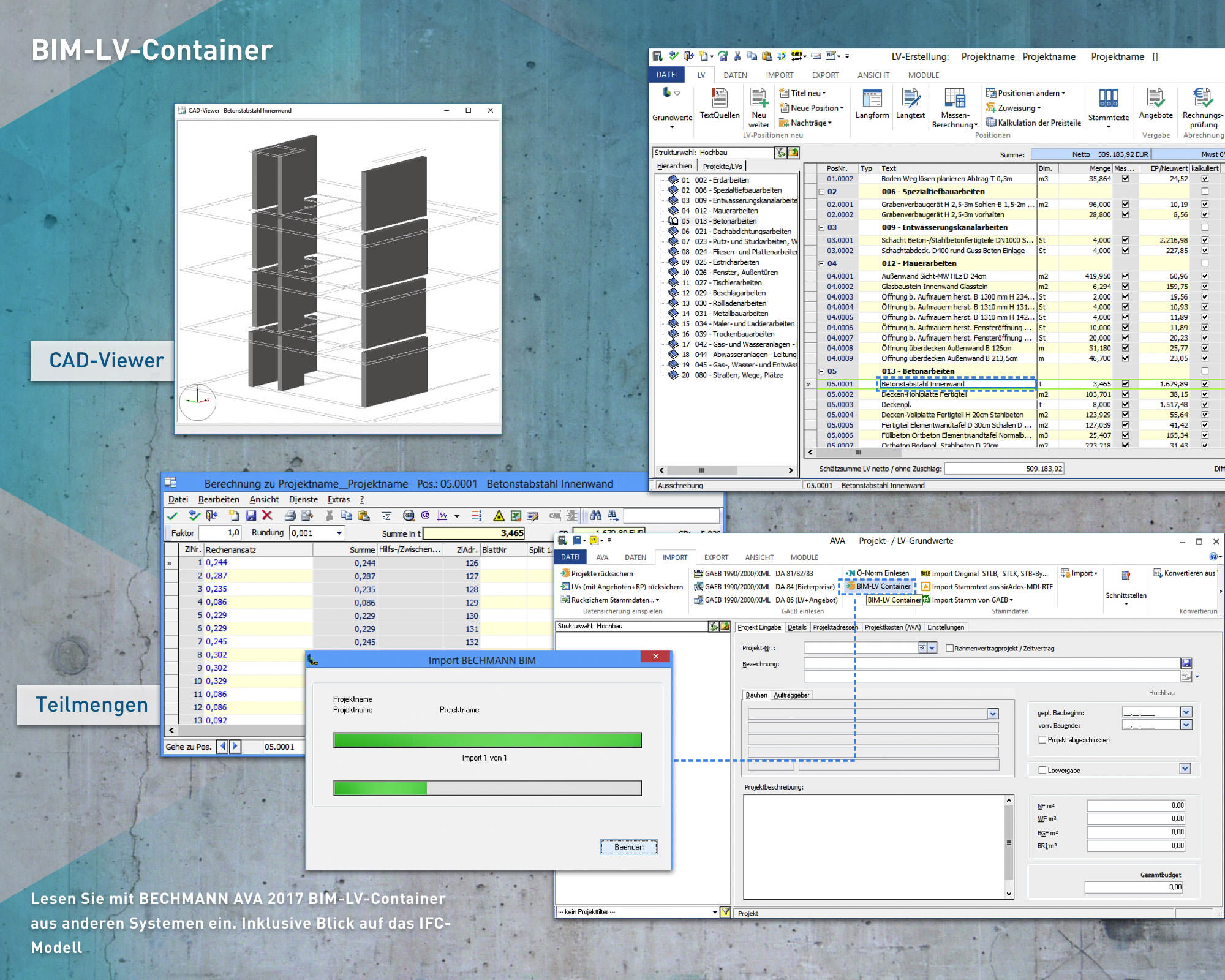Open Rundung dropdown in Berechnung window
The width and height of the screenshot is (1225, 980).
(339, 533)
